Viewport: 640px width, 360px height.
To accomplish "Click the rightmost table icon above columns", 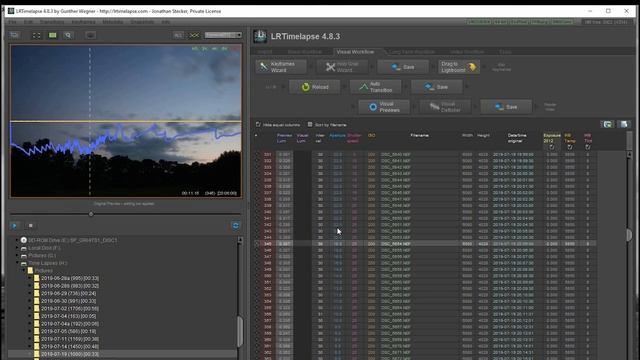I will (x=624, y=124).
